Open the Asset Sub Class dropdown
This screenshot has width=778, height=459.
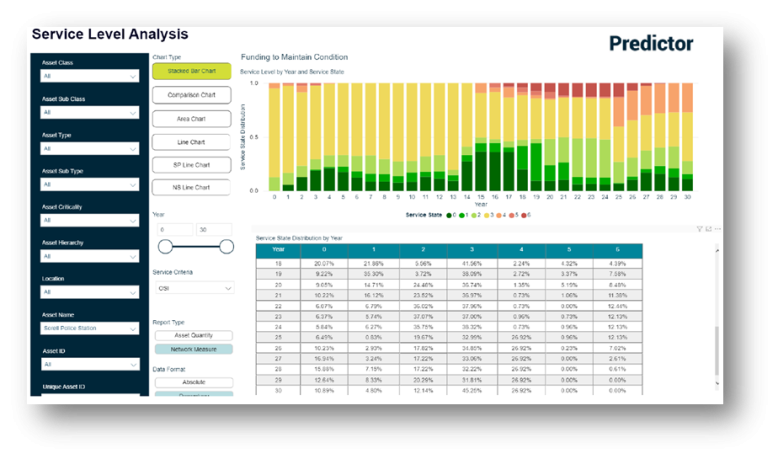(90, 112)
